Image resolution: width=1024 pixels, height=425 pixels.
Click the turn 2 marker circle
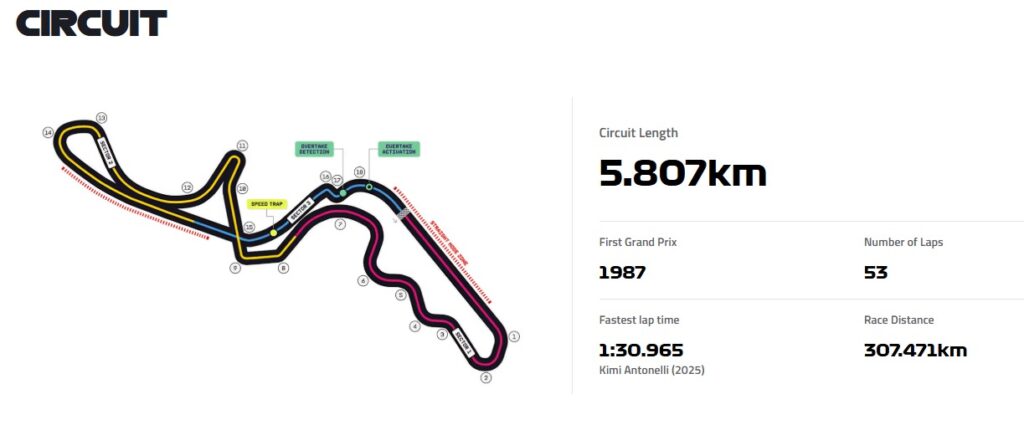click(486, 378)
